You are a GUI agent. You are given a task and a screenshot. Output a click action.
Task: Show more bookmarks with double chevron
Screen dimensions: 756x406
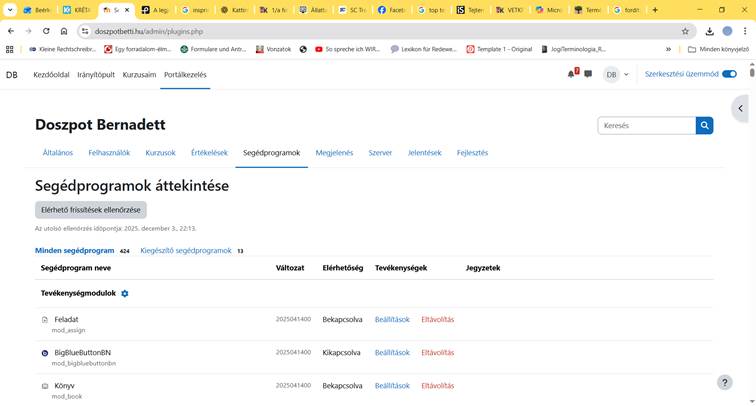[x=668, y=49]
